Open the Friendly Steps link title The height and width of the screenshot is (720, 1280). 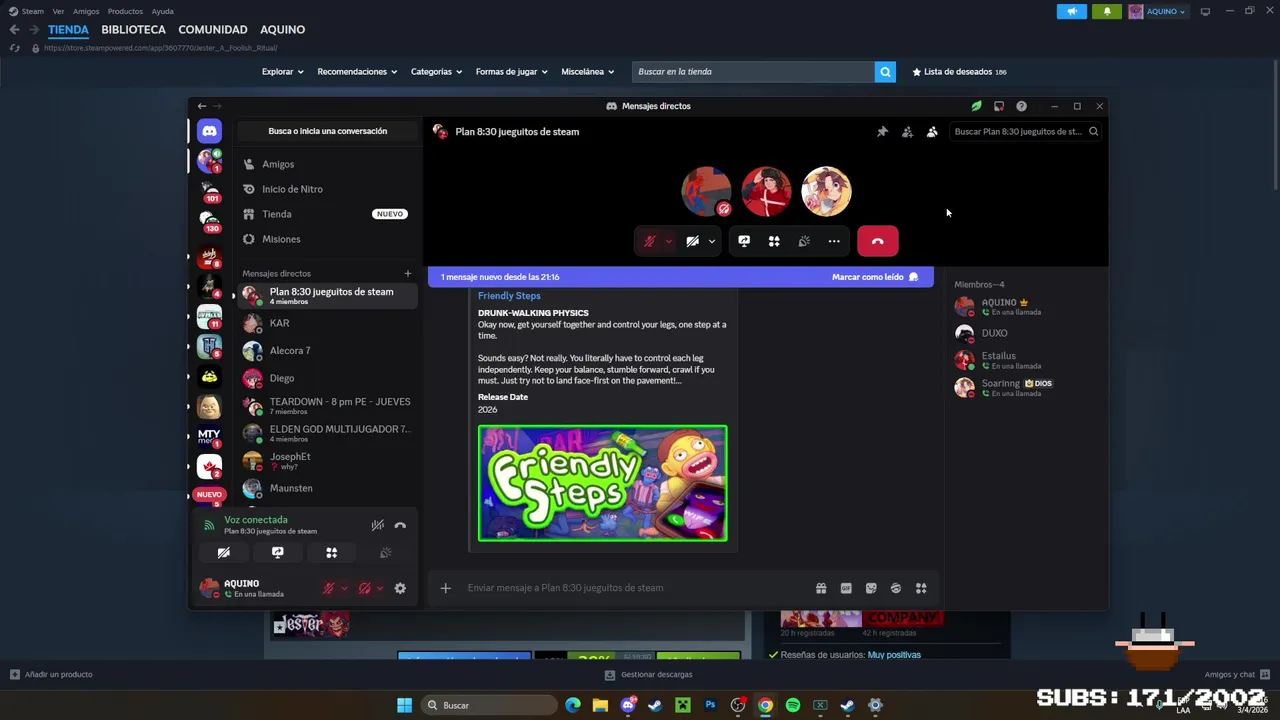click(x=509, y=296)
